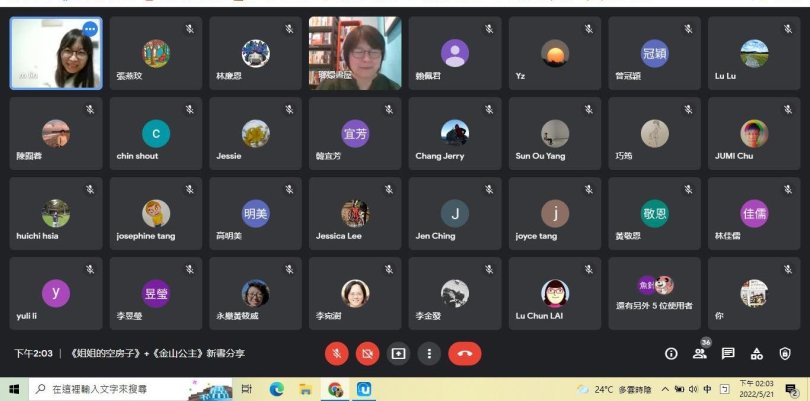Turn on the camera button

(x=368, y=353)
